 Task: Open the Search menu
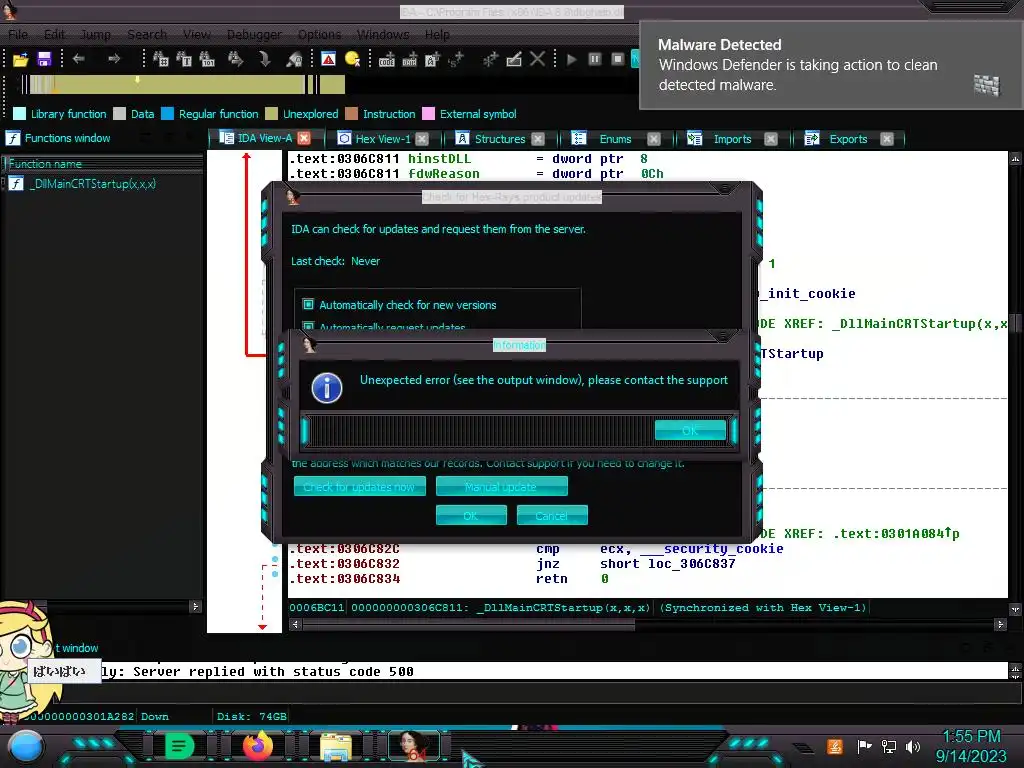[147, 34]
